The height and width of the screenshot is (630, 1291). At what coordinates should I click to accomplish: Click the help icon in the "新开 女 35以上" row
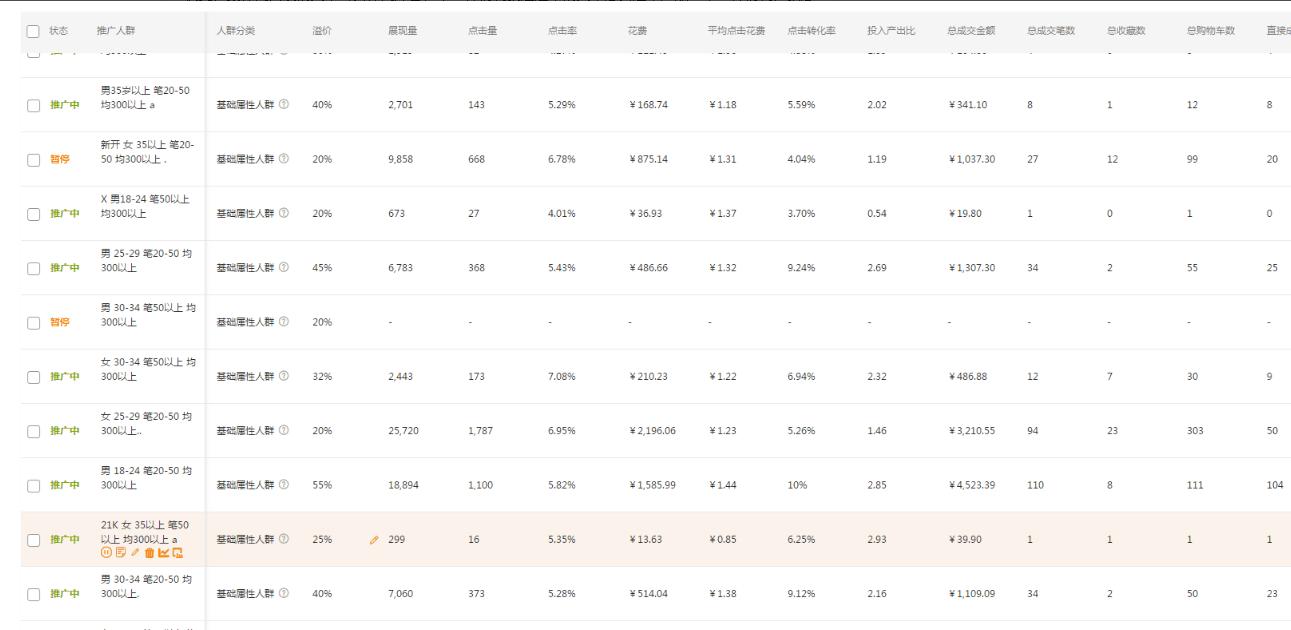click(x=284, y=159)
